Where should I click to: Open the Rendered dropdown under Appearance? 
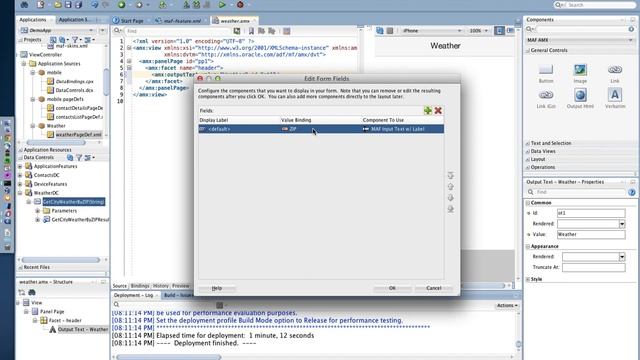click(622, 257)
